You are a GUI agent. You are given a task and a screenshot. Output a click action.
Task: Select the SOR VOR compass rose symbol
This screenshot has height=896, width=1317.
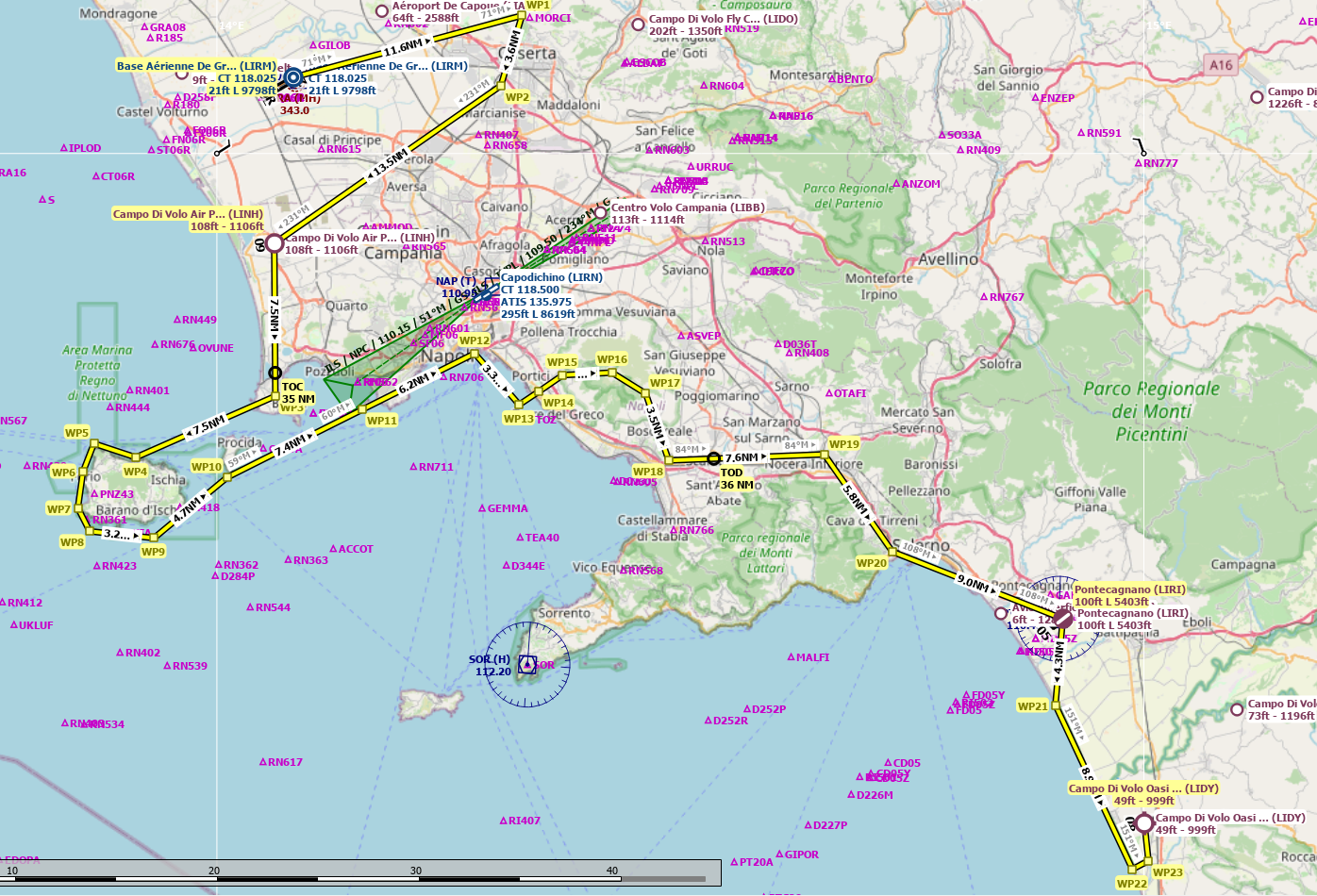click(527, 665)
